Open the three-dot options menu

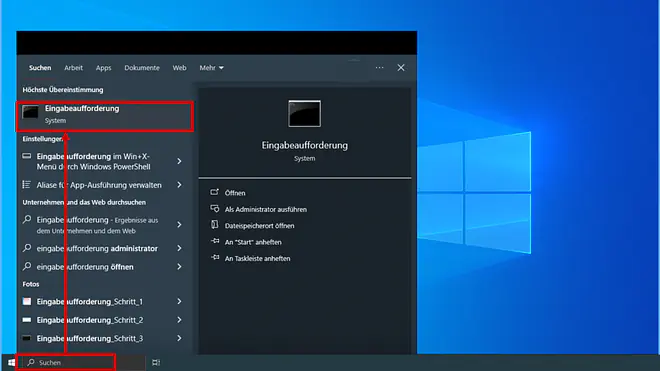pyautogui.click(x=379, y=67)
